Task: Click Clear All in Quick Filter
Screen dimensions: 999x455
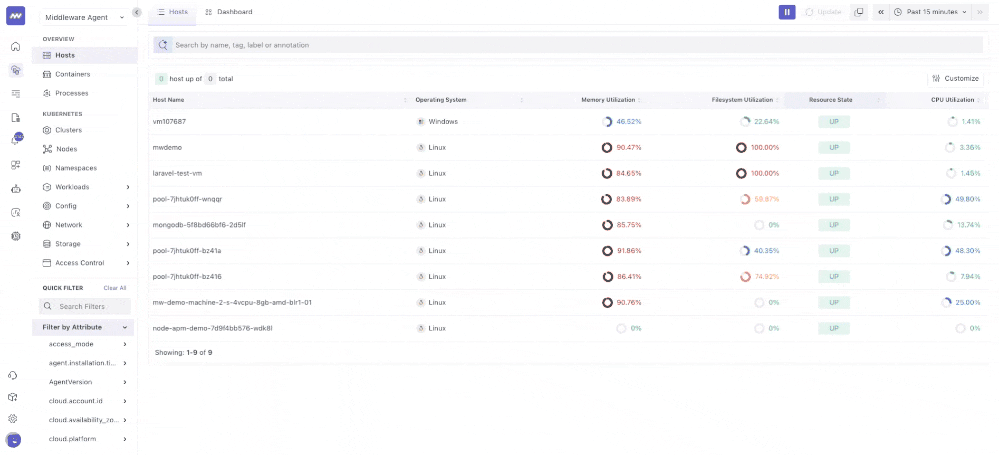Action: (x=115, y=288)
